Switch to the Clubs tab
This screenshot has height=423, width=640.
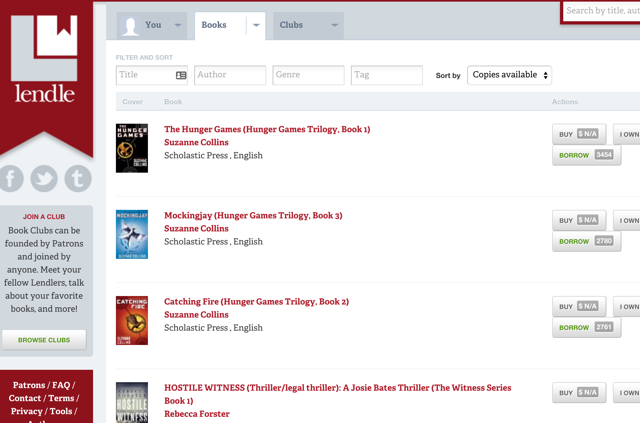click(308, 26)
